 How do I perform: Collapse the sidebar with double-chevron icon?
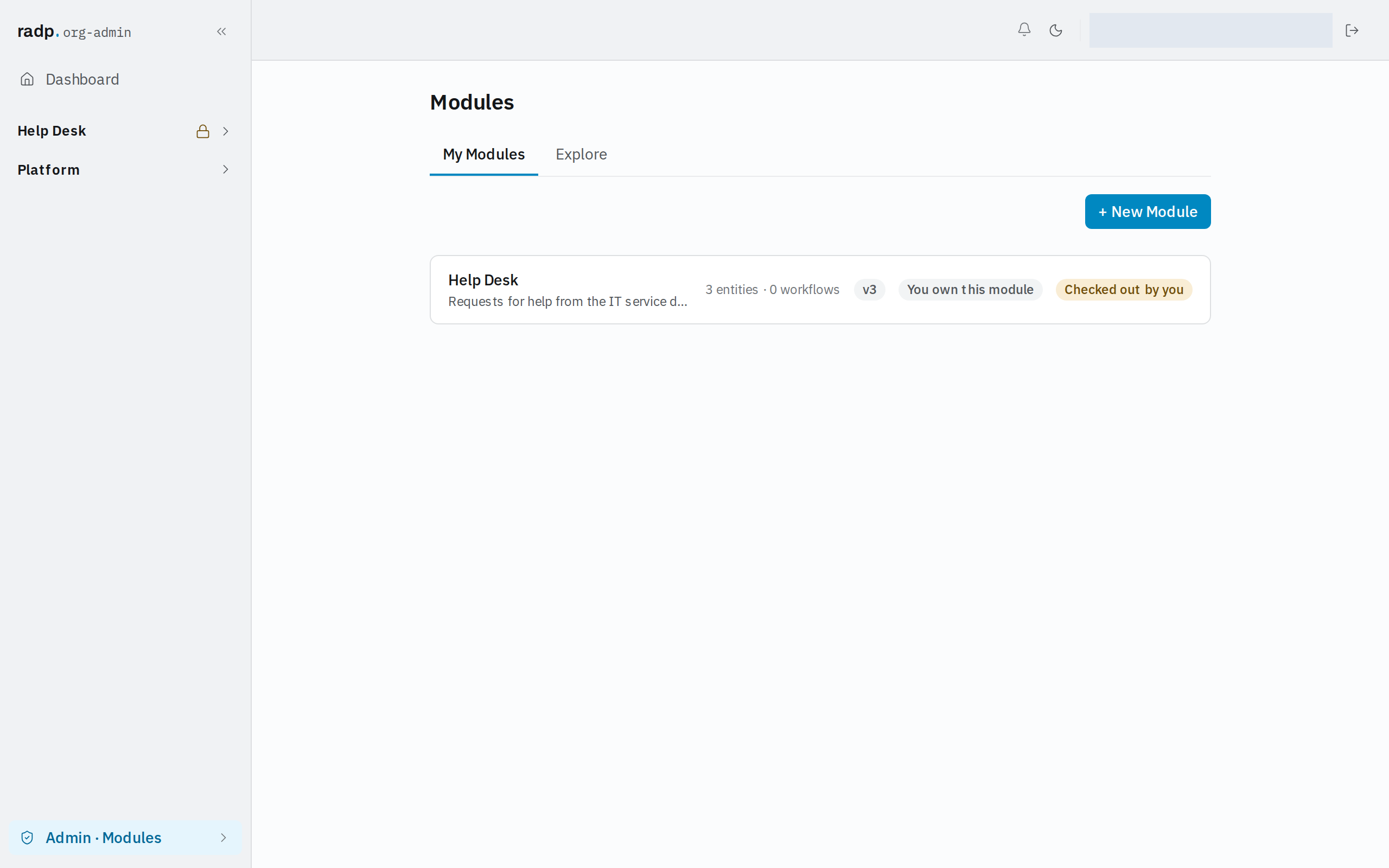point(221,31)
